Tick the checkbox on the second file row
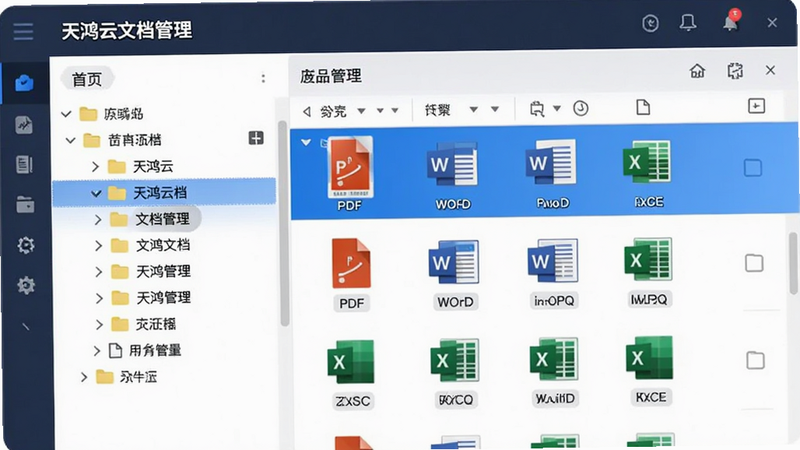 (754, 263)
